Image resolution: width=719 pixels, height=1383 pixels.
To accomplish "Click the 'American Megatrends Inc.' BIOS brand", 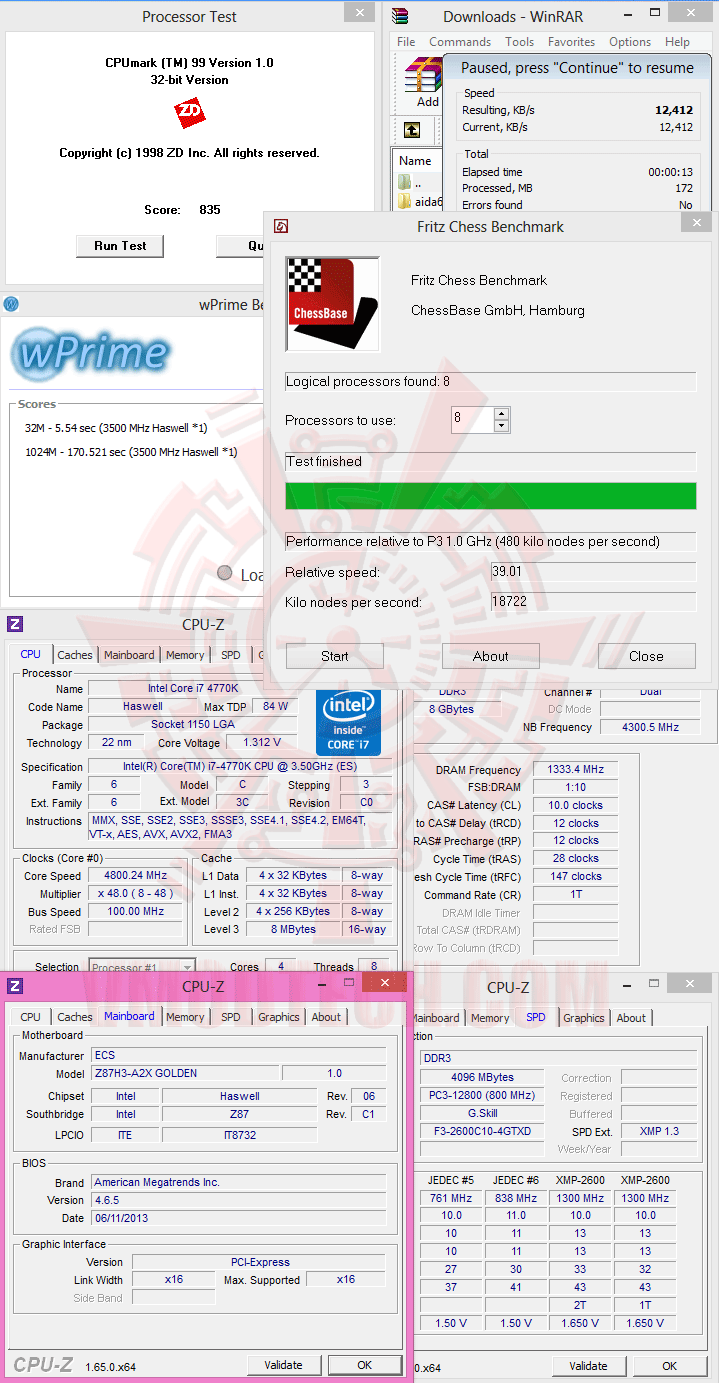I will [238, 1182].
